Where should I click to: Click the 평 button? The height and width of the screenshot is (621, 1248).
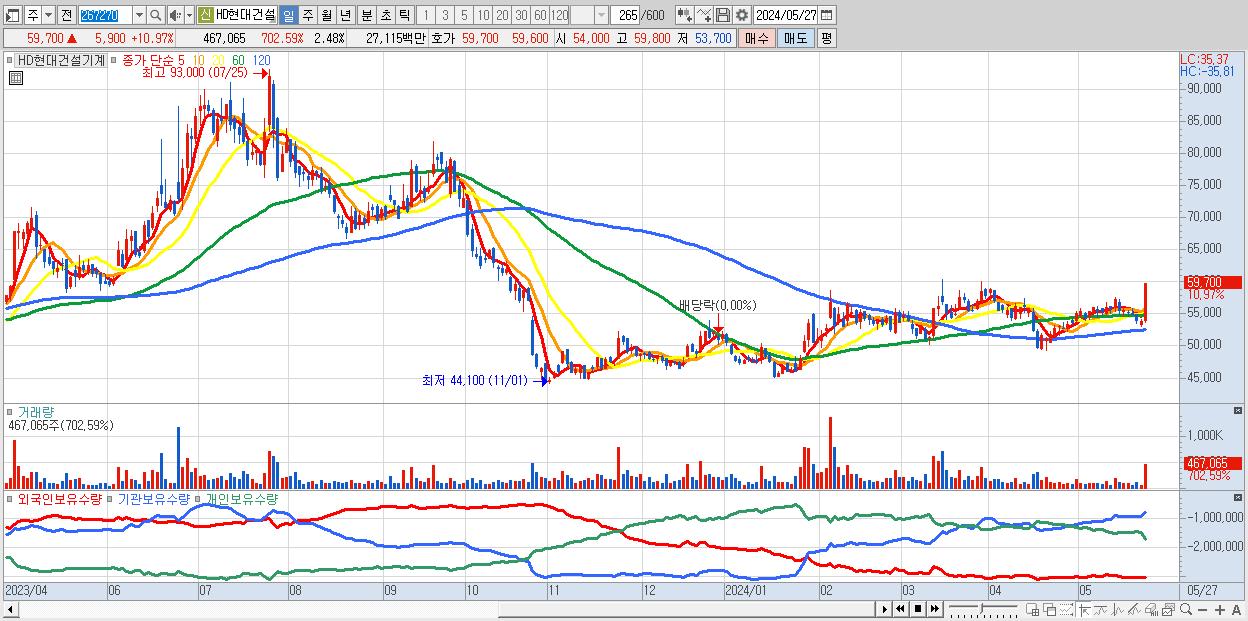tap(826, 38)
